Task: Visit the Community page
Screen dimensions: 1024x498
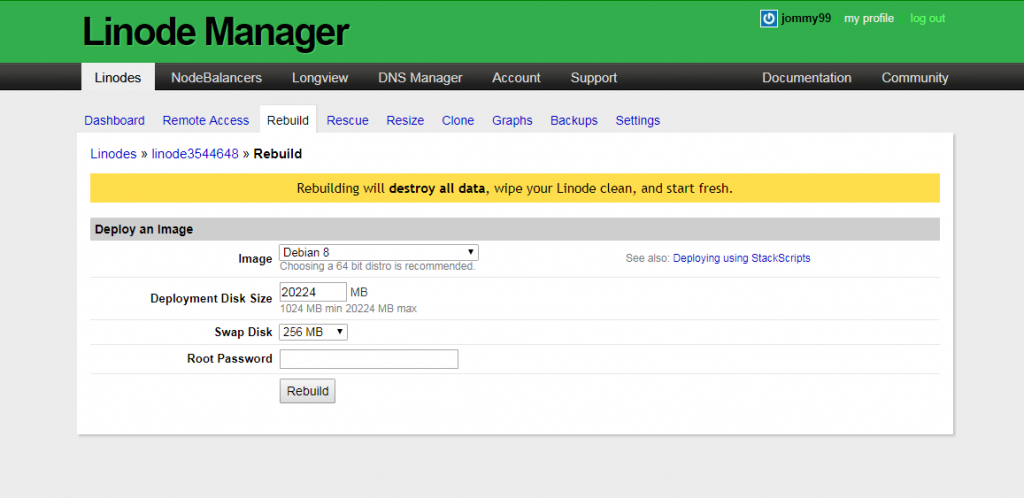Action: click(x=914, y=78)
